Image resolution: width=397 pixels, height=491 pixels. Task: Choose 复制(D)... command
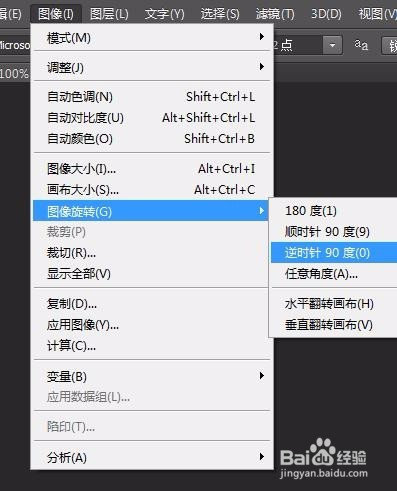pos(152,304)
